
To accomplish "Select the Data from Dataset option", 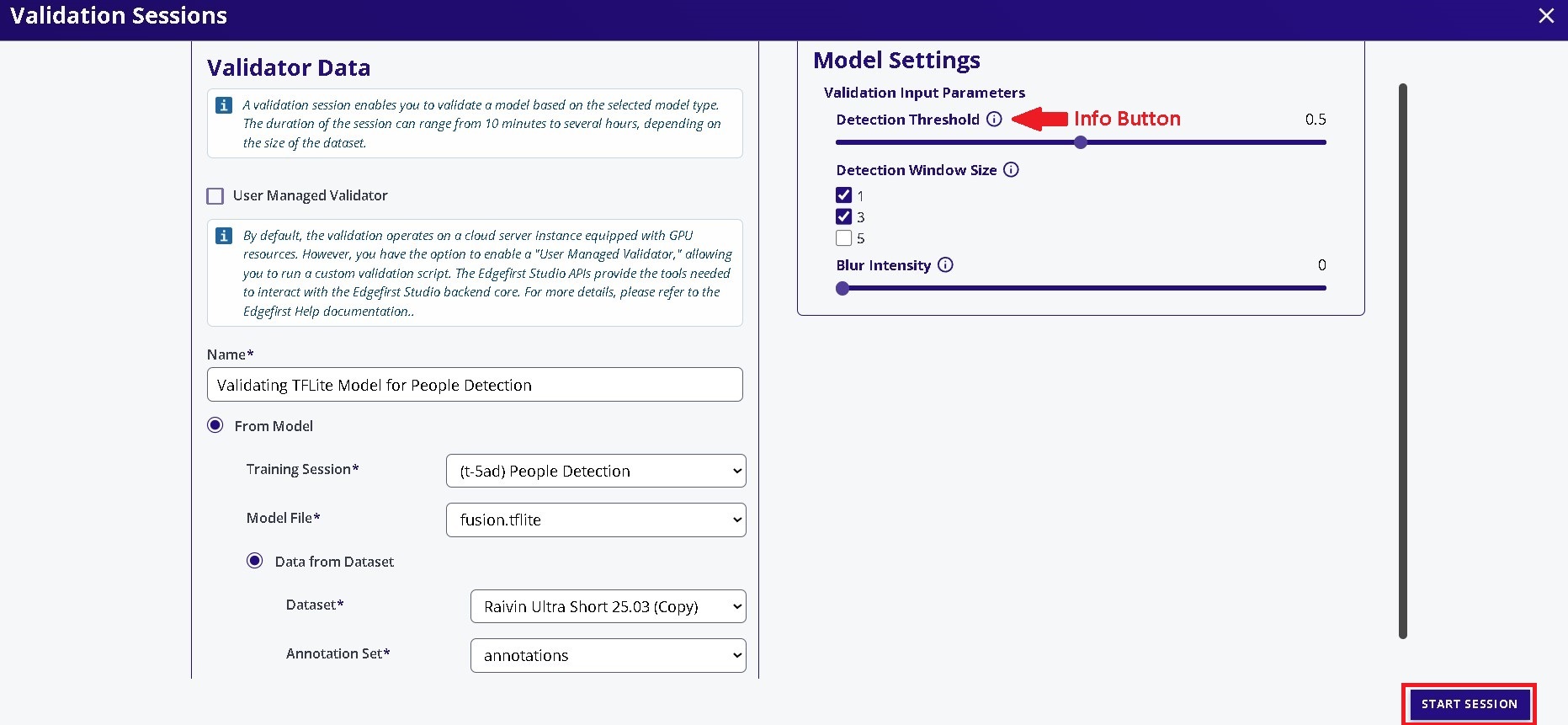I will (254, 561).
